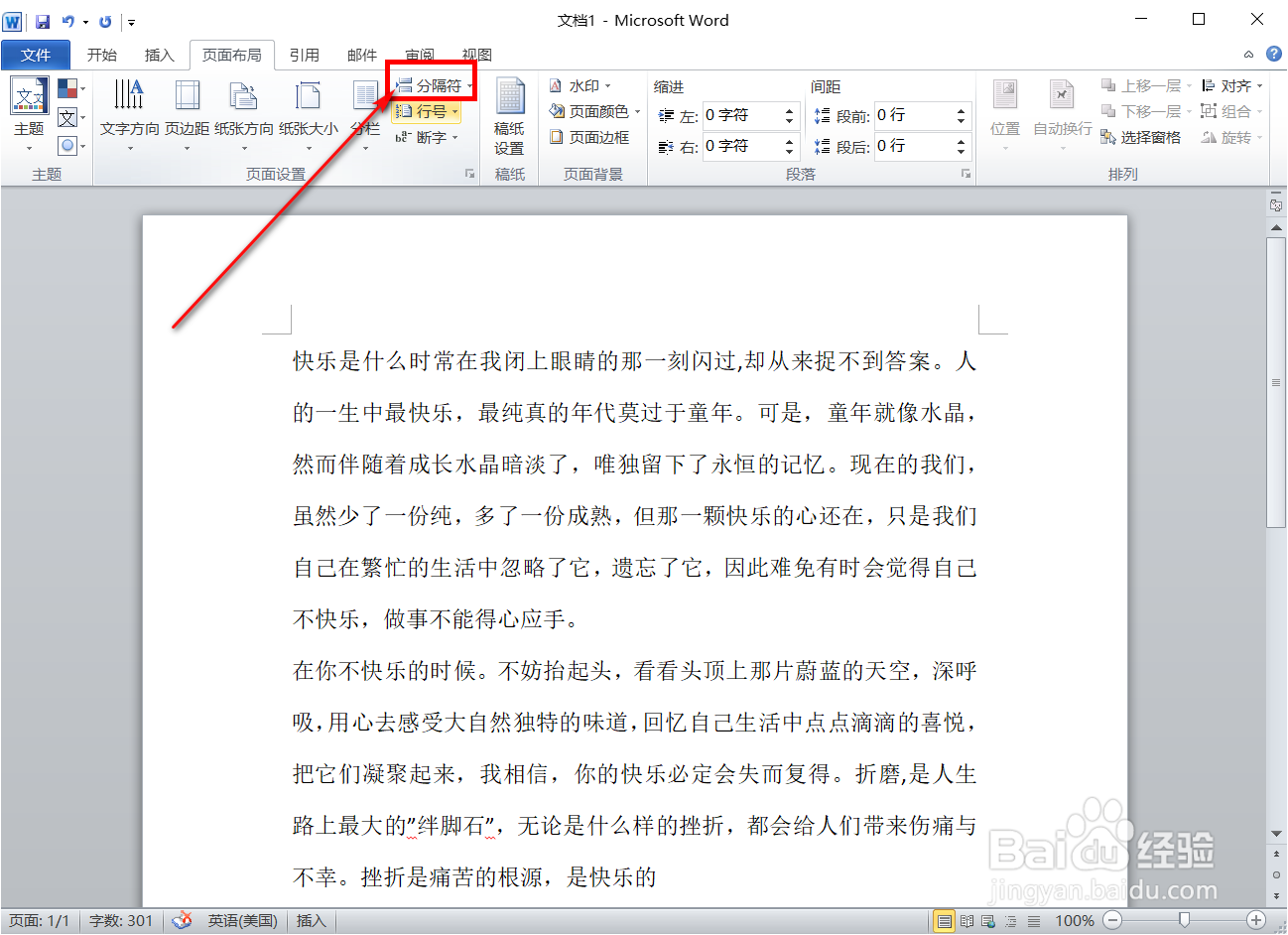1288x935 pixels.
Task: Click the Save icon in quick access toolbar
Action: 43,21
